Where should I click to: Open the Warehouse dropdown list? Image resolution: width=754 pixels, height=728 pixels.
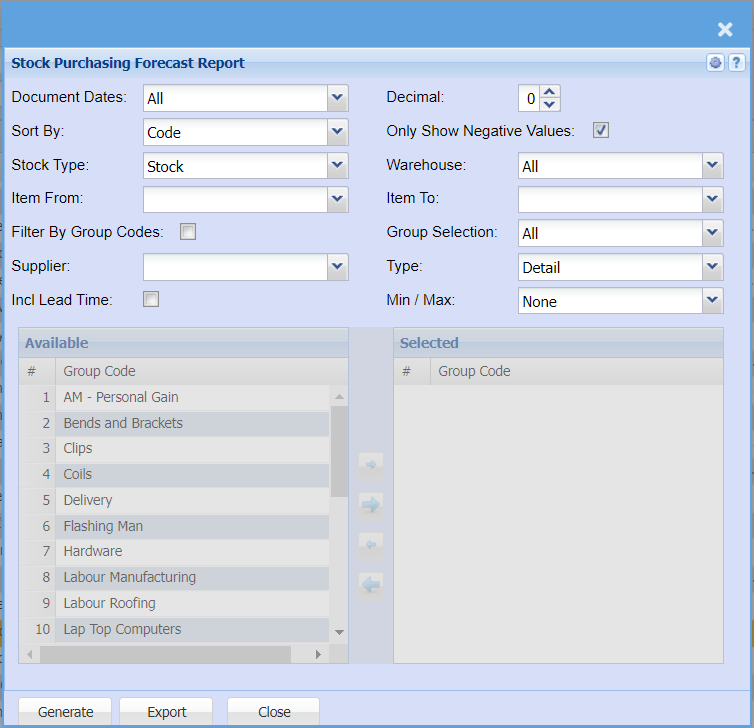(712, 166)
